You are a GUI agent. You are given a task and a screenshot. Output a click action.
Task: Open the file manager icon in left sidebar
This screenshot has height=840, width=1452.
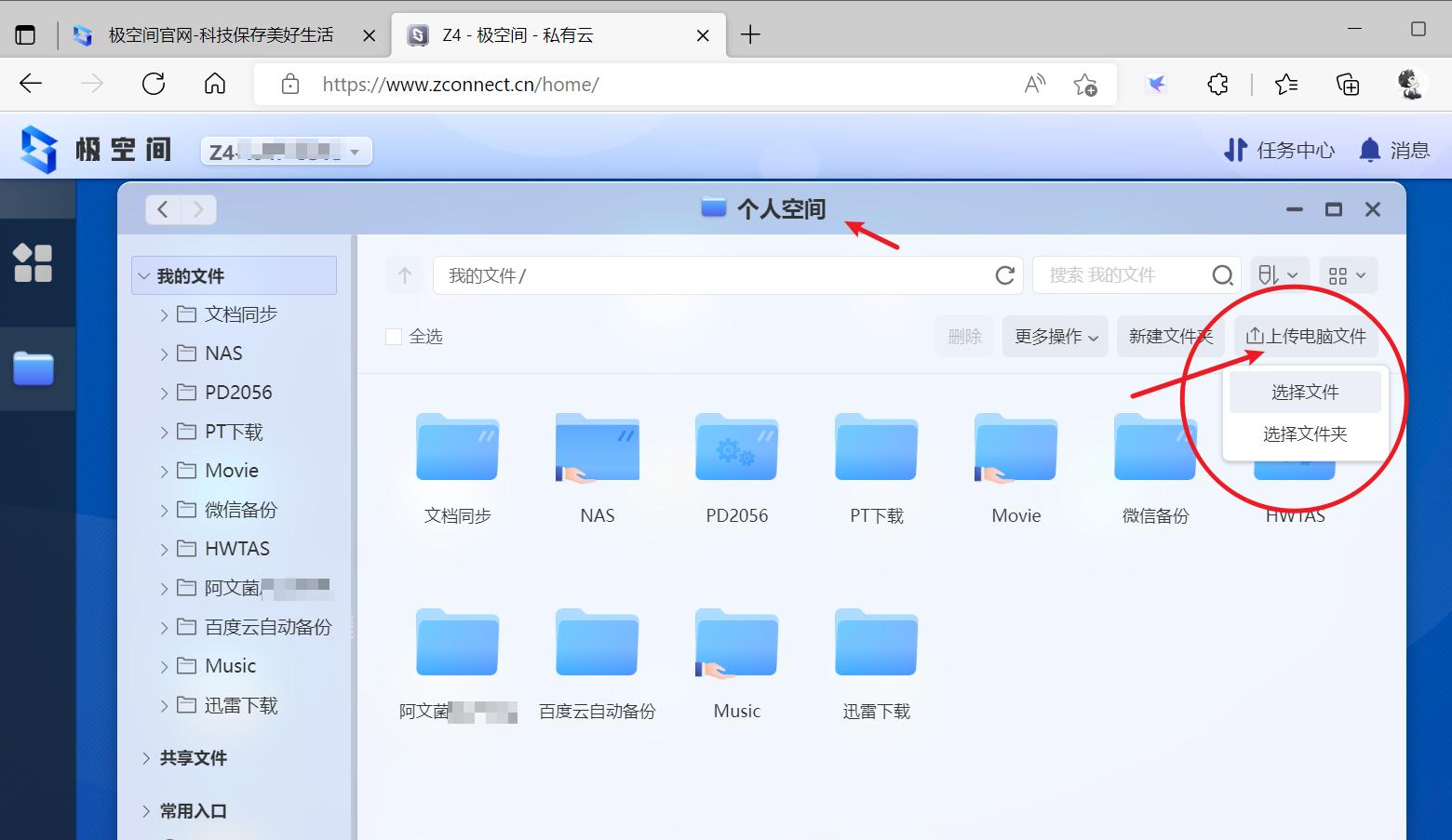coord(35,368)
